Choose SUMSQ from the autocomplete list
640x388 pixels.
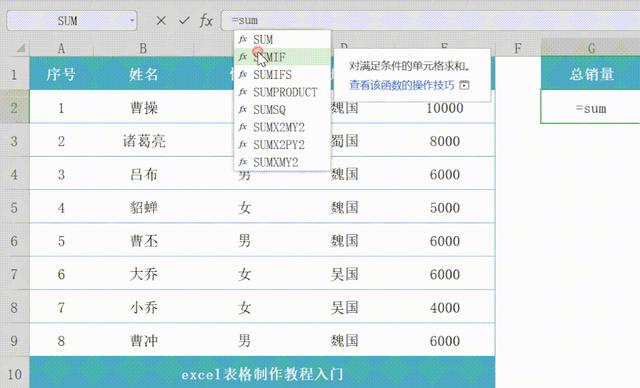282,110
